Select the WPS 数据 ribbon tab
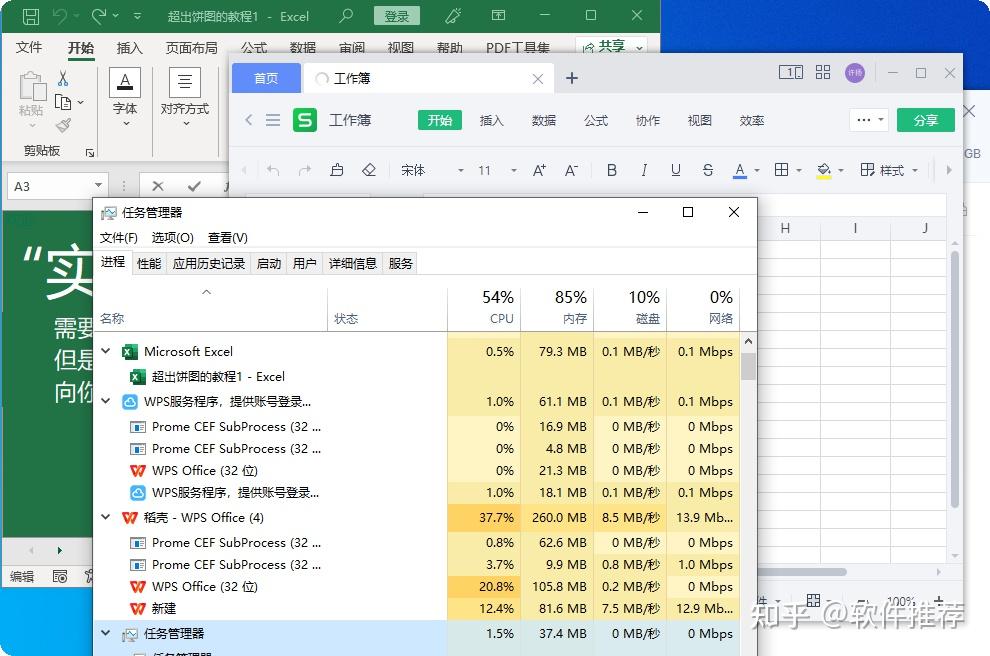This screenshot has height=656, width=990. [544, 120]
